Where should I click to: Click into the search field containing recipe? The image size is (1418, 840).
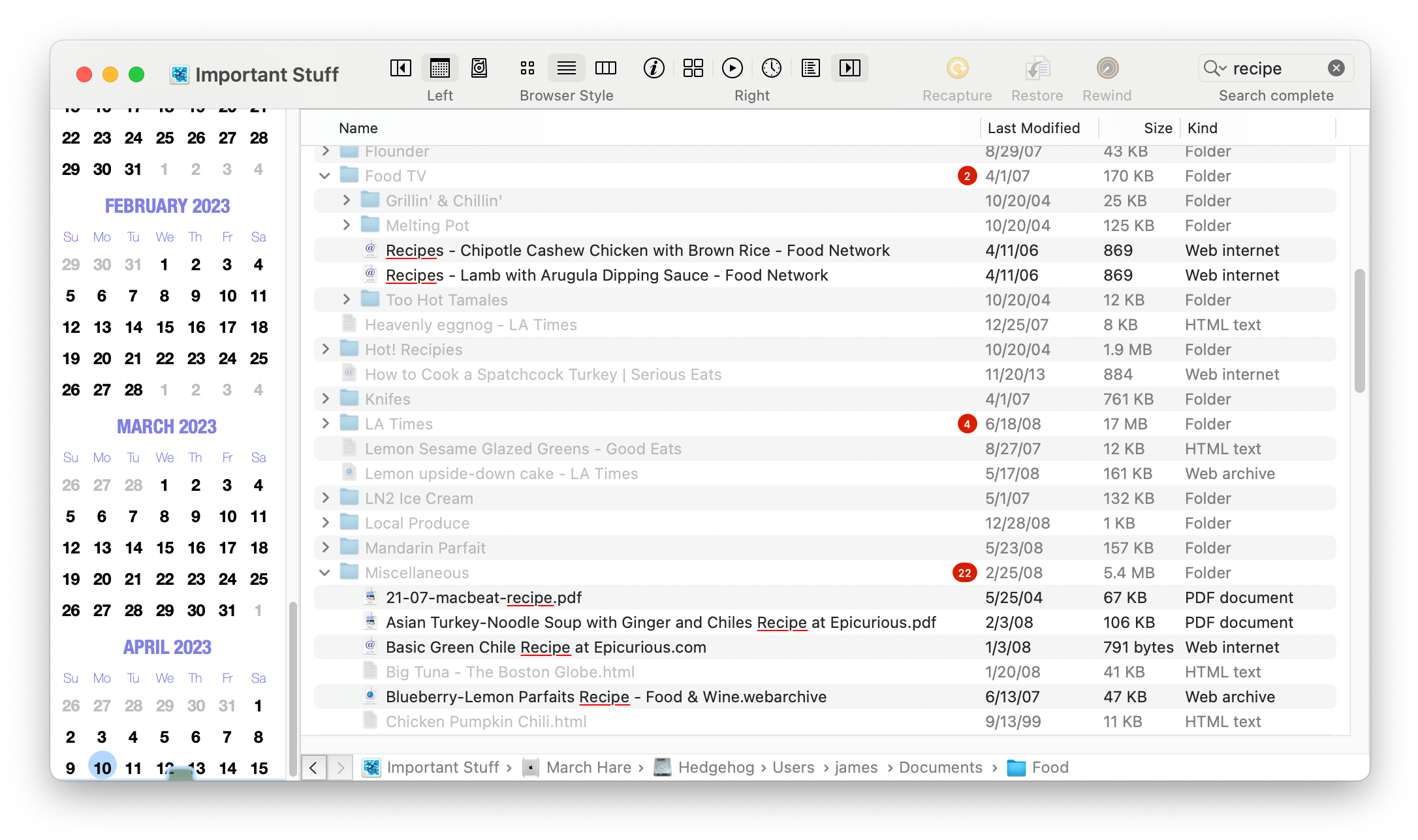tap(1276, 68)
